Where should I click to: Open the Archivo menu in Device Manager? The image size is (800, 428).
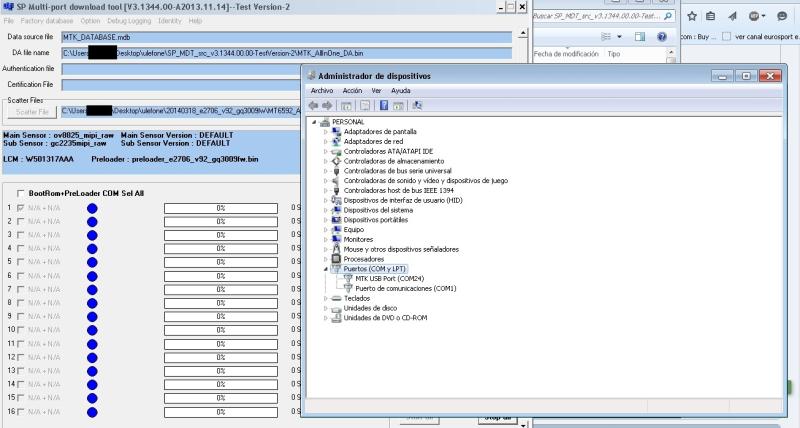[x=322, y=90]
